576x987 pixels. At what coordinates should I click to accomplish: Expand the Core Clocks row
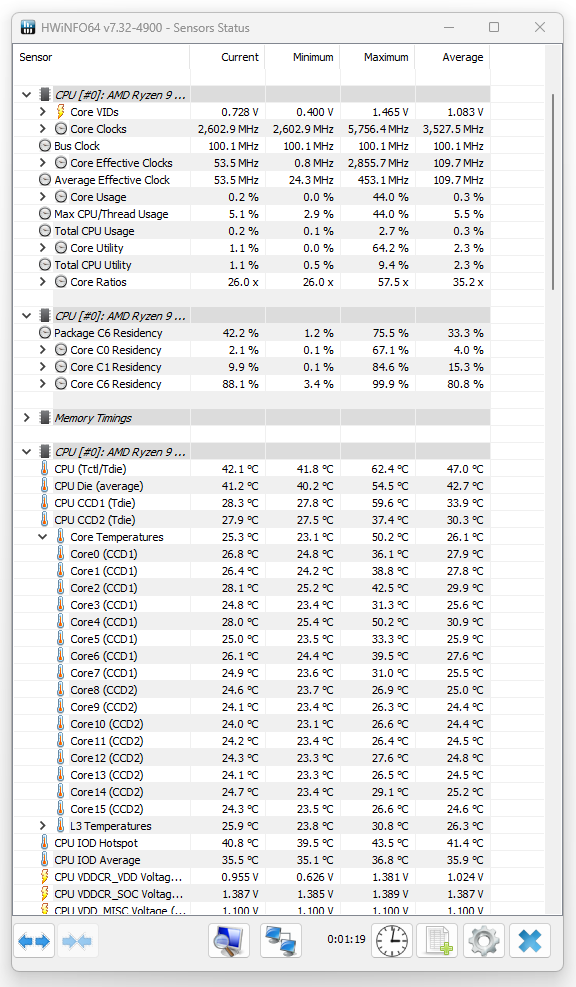point(43,128)
